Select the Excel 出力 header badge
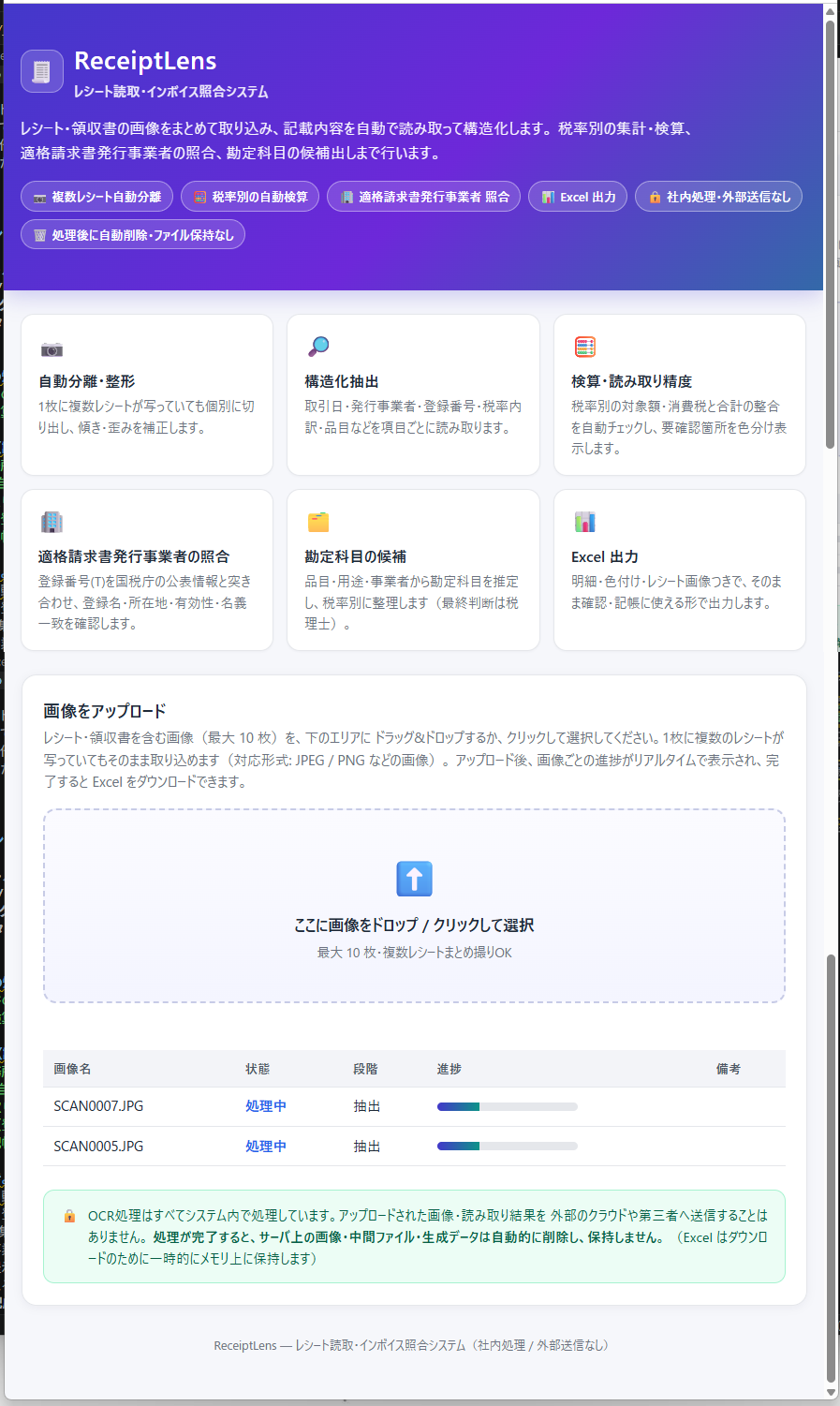The height and width of the screenshot is (1406, 840). point(578,197)
